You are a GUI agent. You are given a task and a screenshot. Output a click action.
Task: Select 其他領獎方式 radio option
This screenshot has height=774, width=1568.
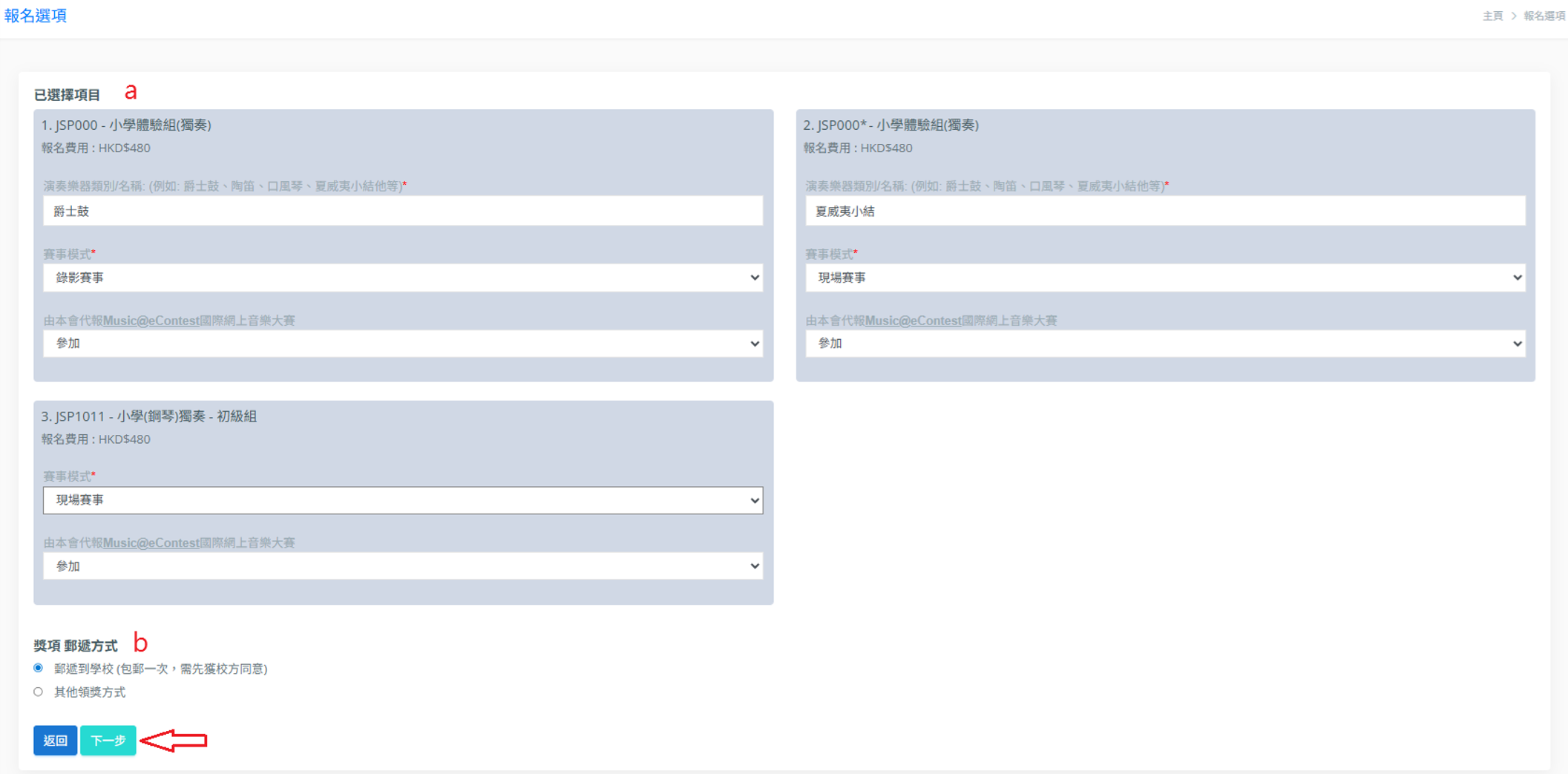point(38,692)
